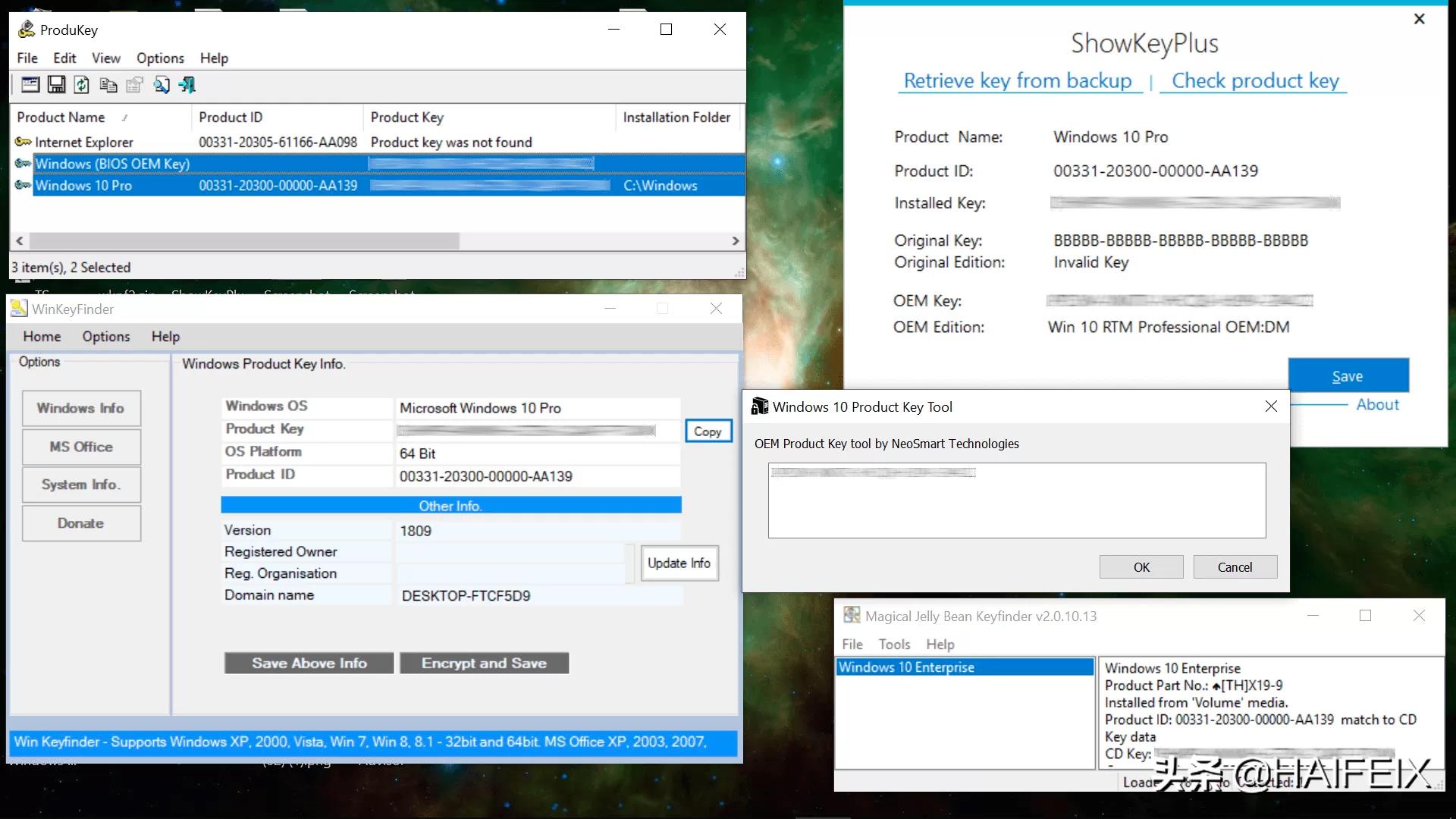Click the ProduKey save/export icon
This screenshot has width=1456, height=819.
(x=55, y=84)
